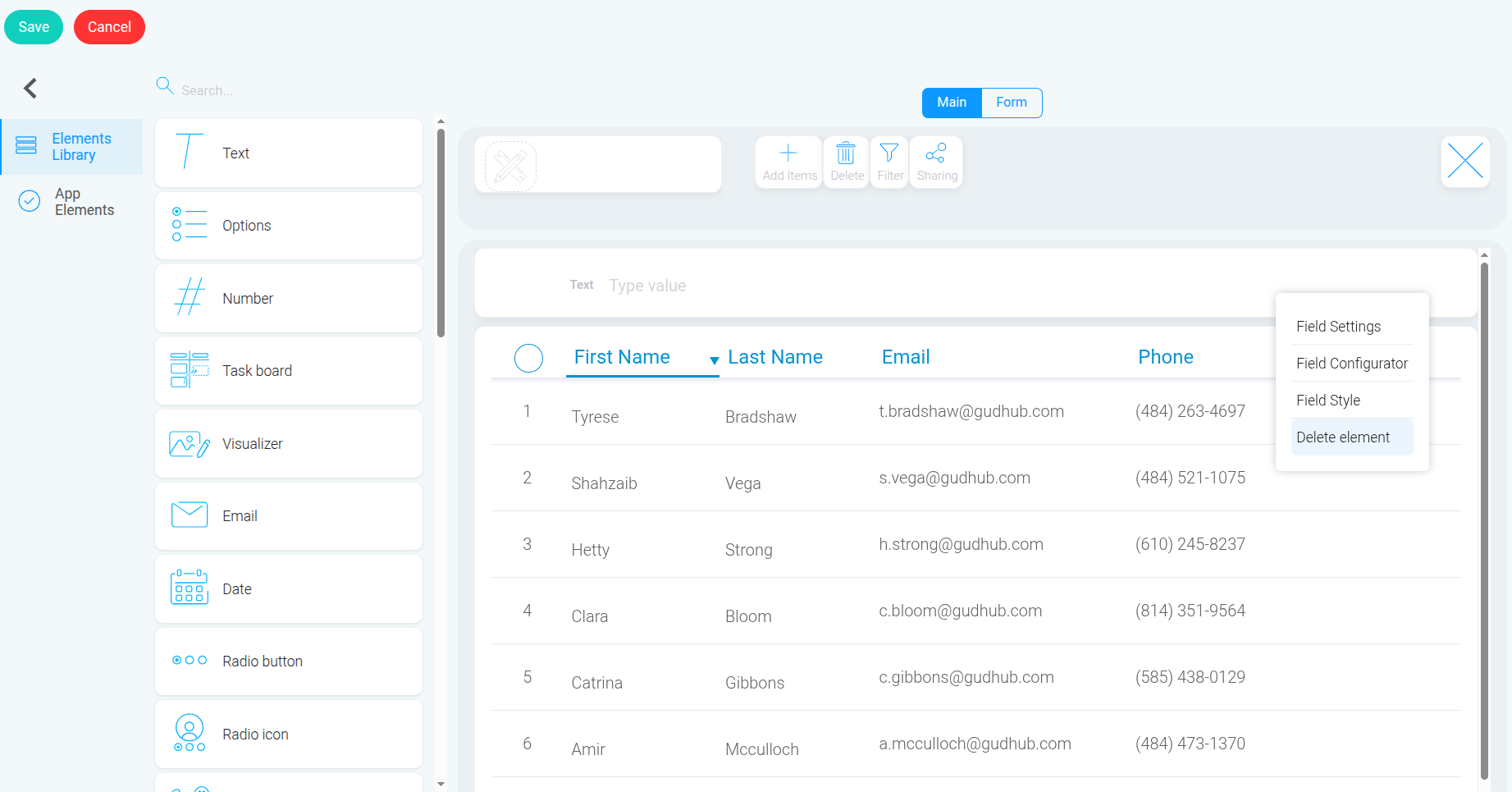Screen dimensions: 1512x792
Task: Click the phone (484) 521-1075
Action: [x=1190, y=478]
